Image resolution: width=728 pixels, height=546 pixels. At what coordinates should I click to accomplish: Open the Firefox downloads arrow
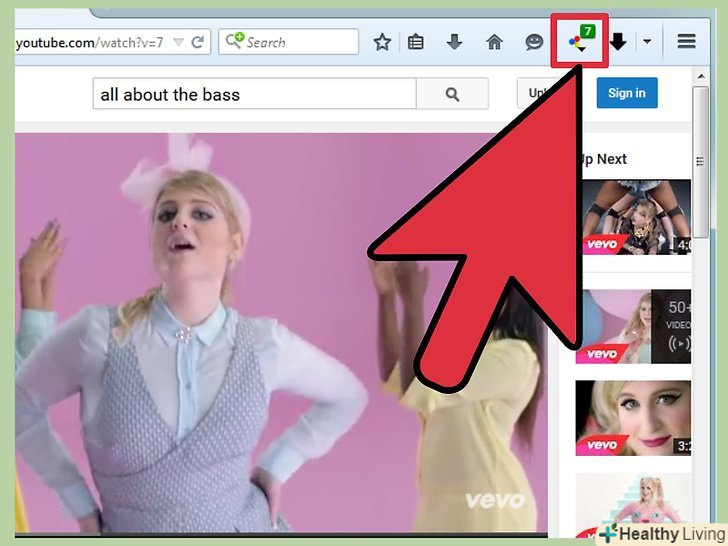pyautogui.click(x=454, y=42)
